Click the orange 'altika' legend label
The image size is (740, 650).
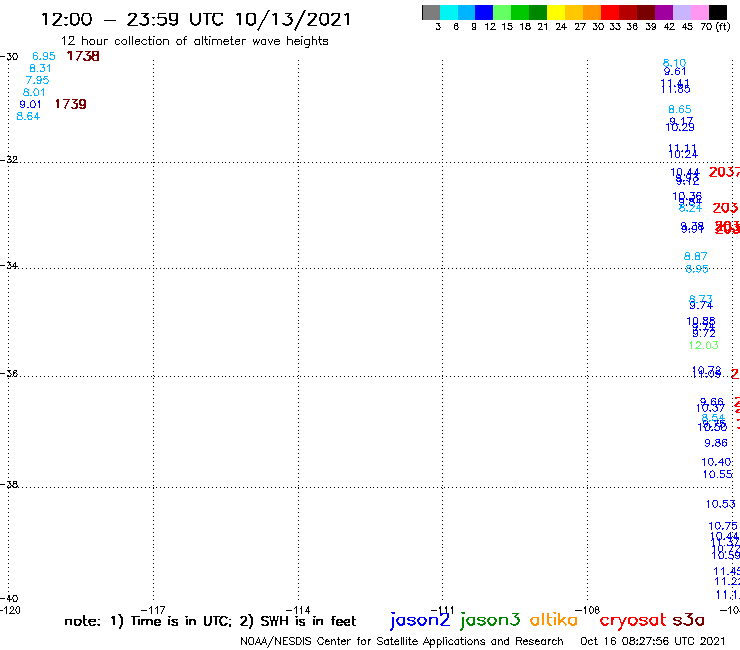coord(554,619)
